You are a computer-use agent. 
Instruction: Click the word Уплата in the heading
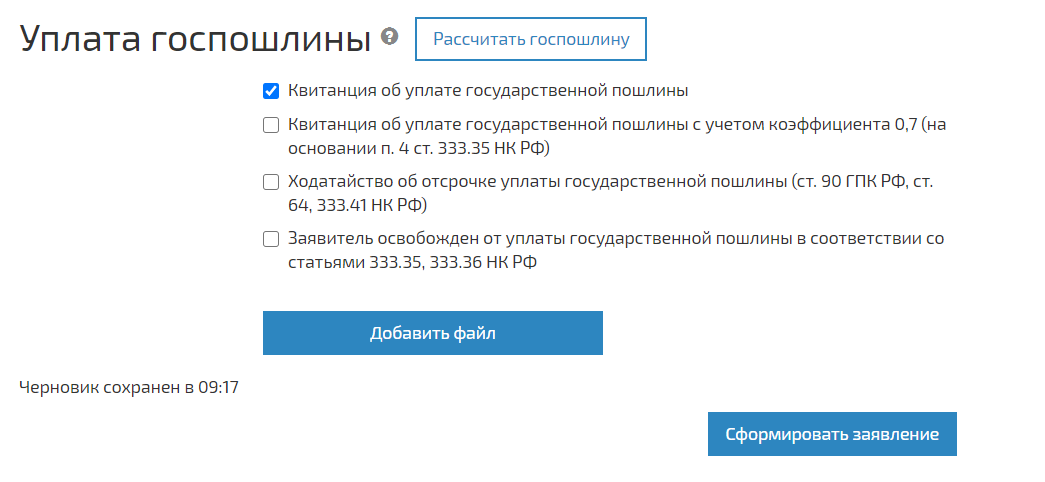point(81,39)
